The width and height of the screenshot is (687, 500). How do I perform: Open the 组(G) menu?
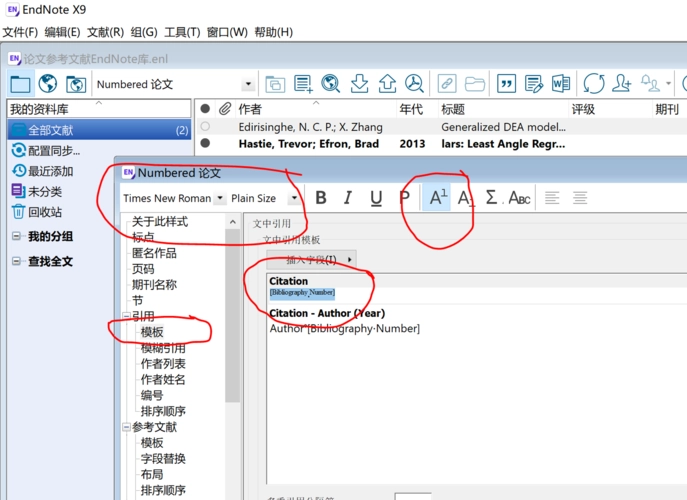pos(144,32)
